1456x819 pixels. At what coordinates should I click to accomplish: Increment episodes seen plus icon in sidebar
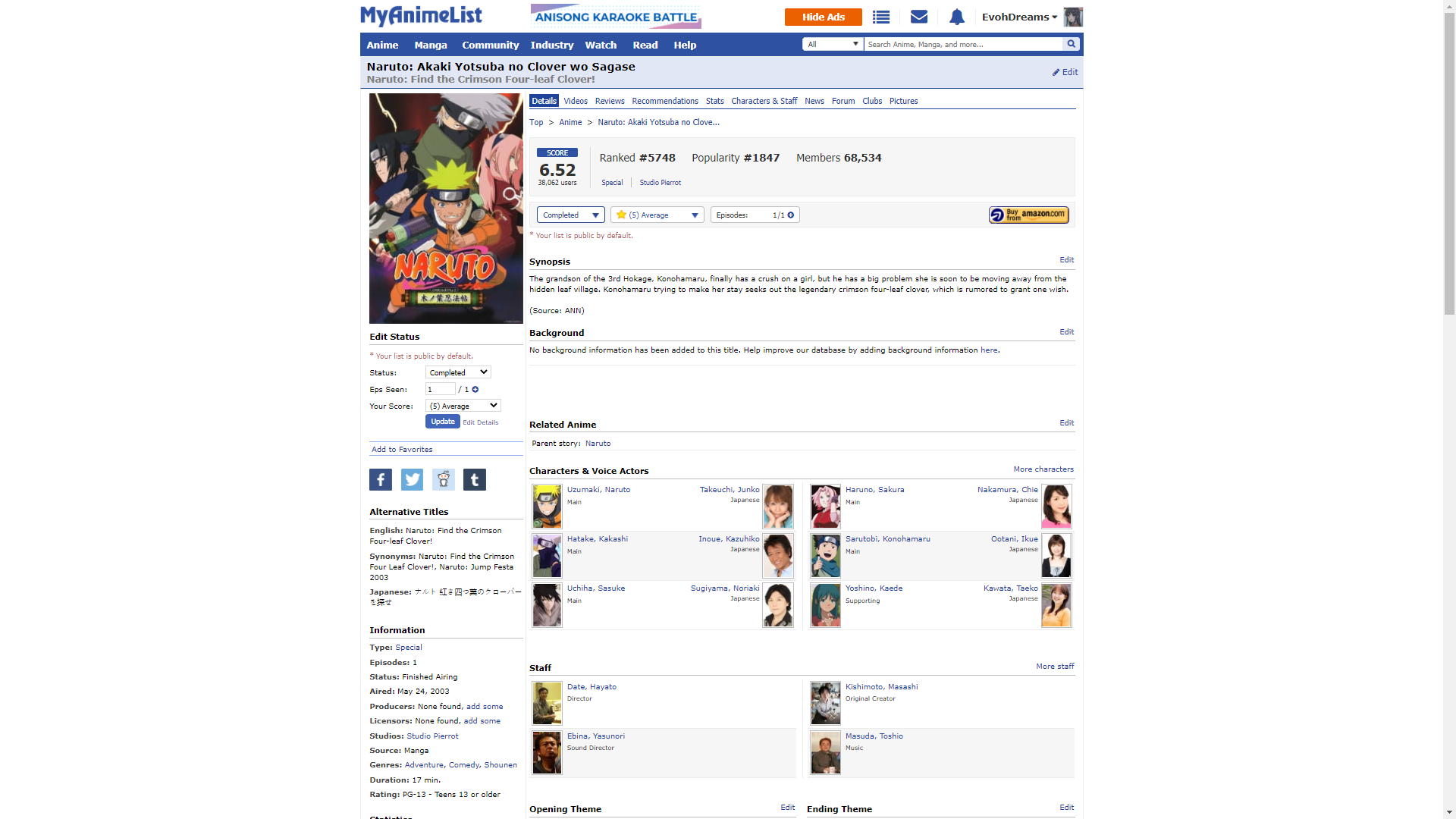click(475, 389)
